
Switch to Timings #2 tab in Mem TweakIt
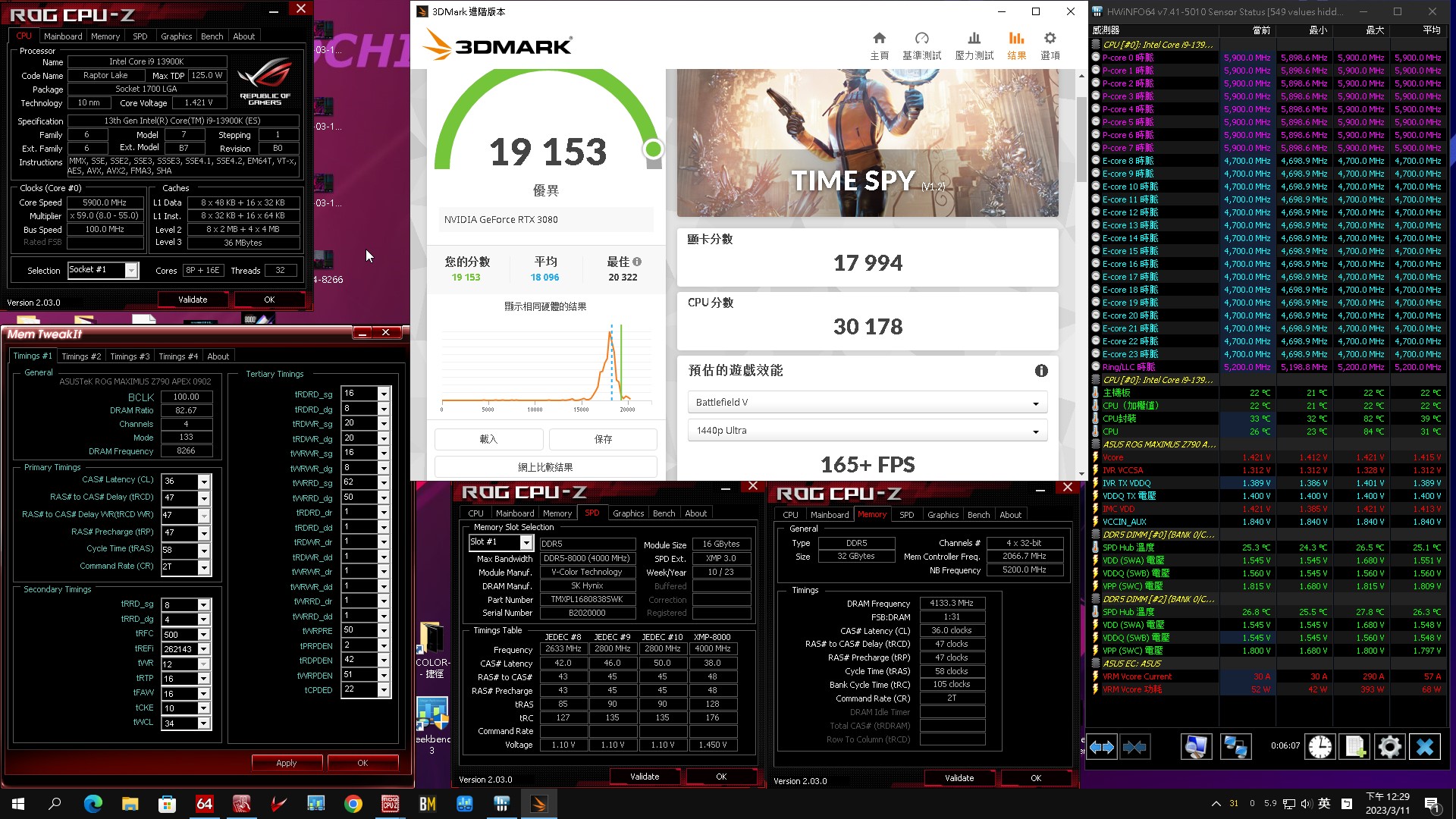tap(81, 356)
